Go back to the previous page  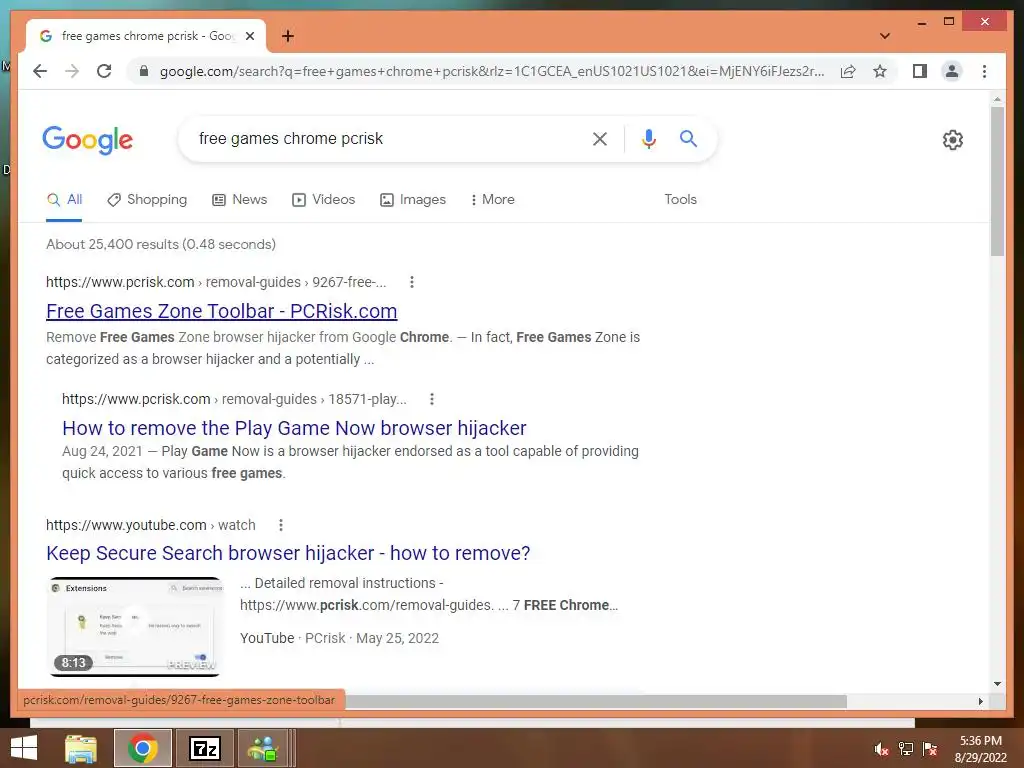[x=40, y=71]
